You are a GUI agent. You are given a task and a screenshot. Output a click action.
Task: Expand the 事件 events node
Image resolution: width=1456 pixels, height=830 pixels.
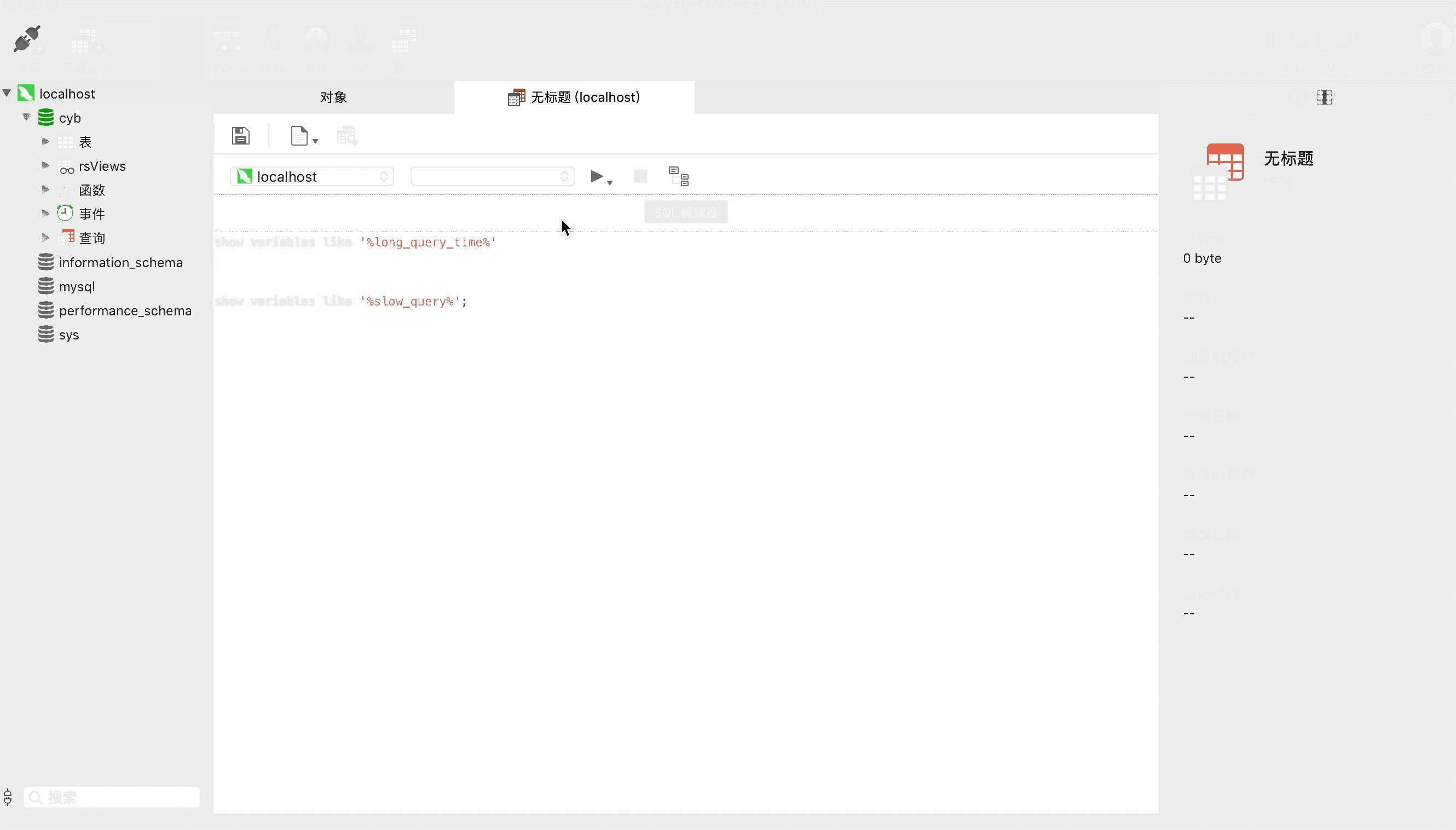coord(45,213)
